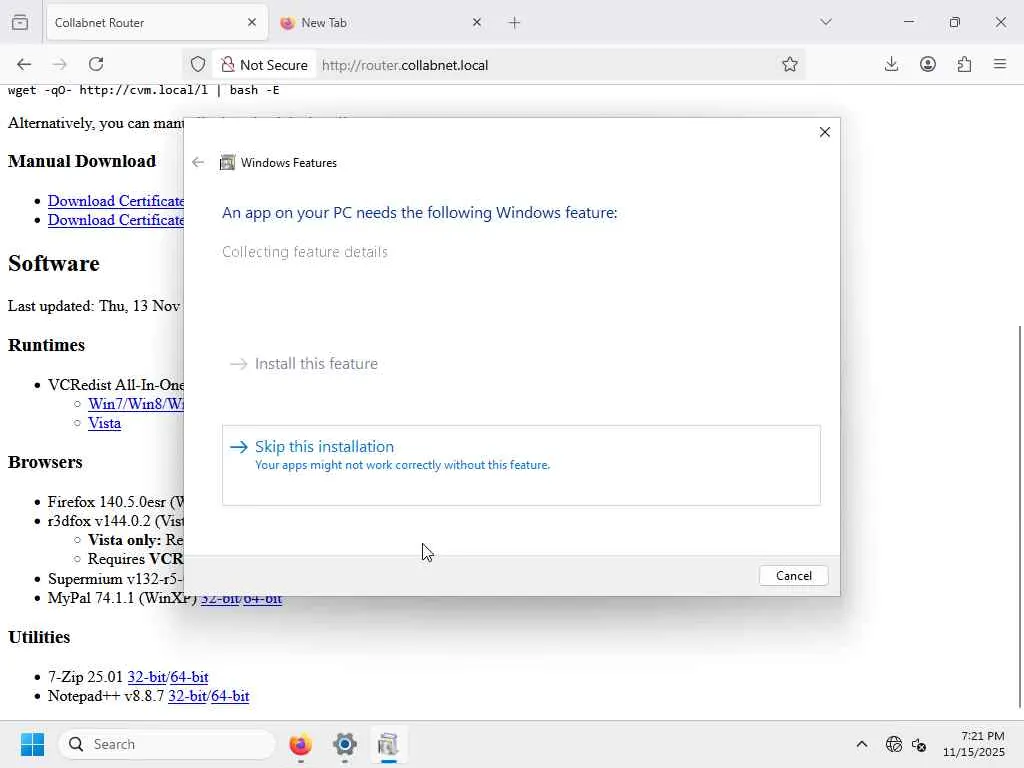The width and height of the screenshot is (1024, 768).
Task: Open the clock and date 7:21 PM
Action: [974, 744]
